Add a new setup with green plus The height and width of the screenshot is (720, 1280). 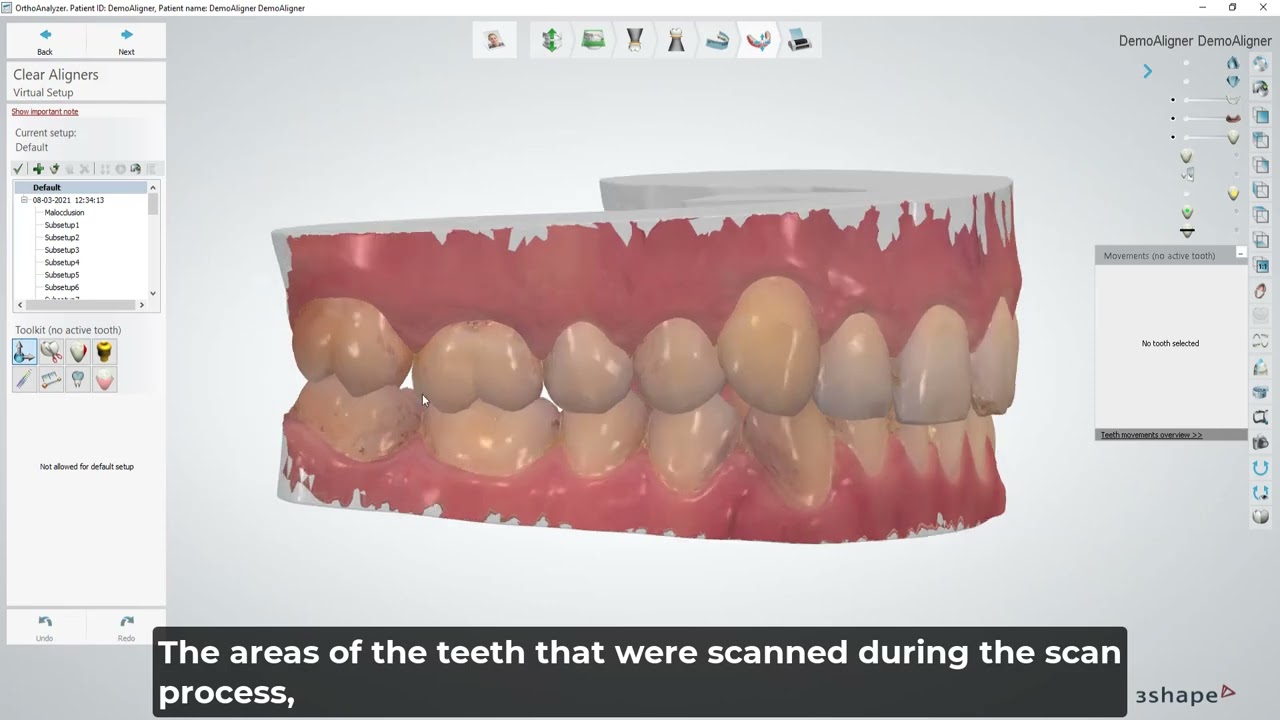click(38, 169)
